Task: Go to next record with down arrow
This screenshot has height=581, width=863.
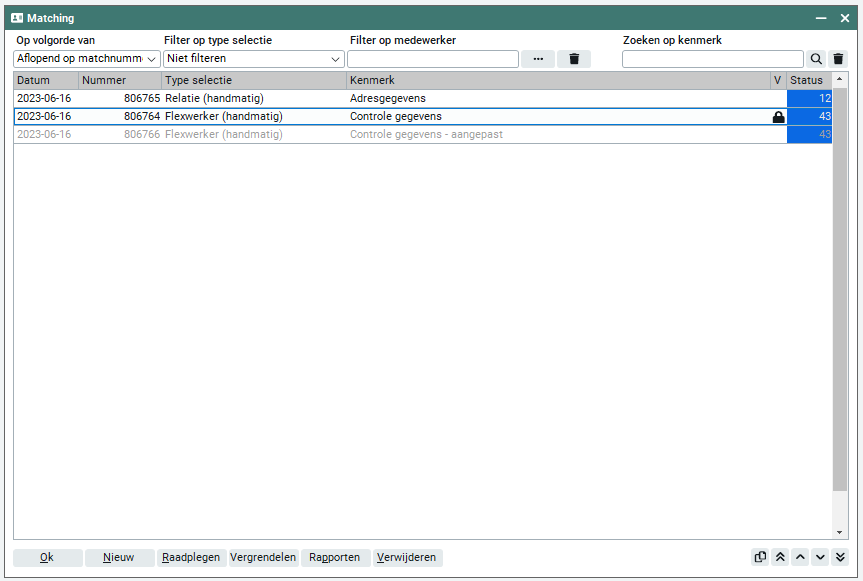Action: 820,558
